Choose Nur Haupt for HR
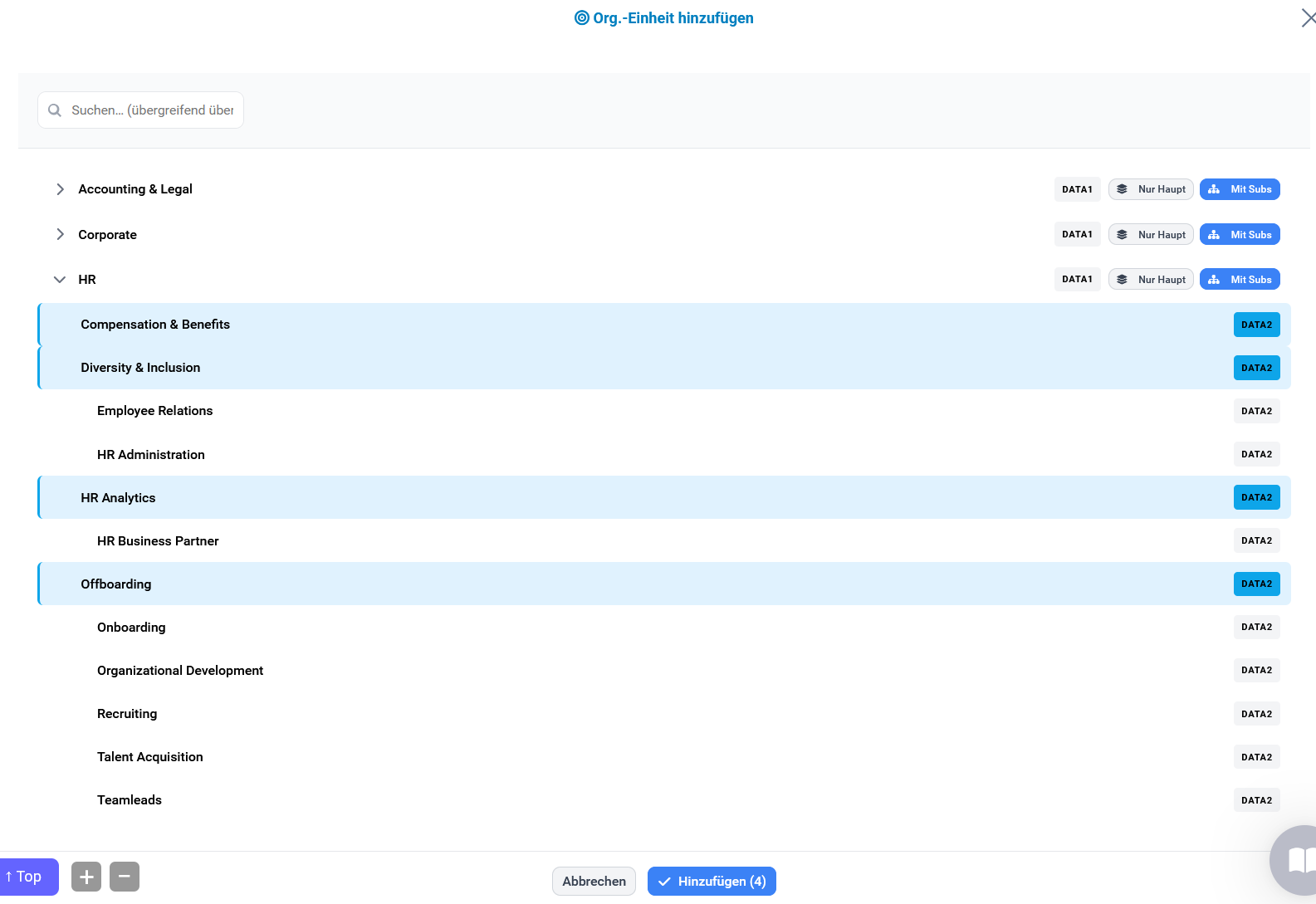The height and width of the screenshot is (904, 1316). 1151,280
